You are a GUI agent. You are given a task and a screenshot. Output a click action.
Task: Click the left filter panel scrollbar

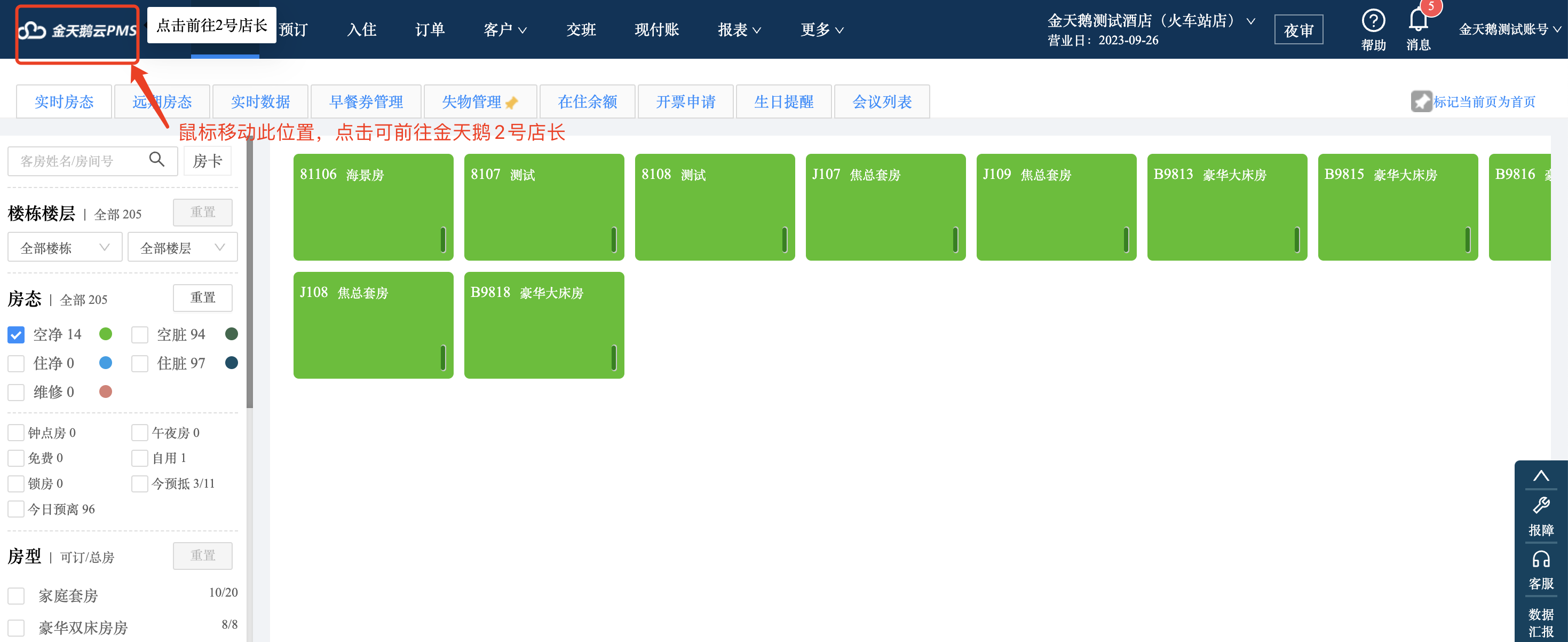[x=250, y=273]
